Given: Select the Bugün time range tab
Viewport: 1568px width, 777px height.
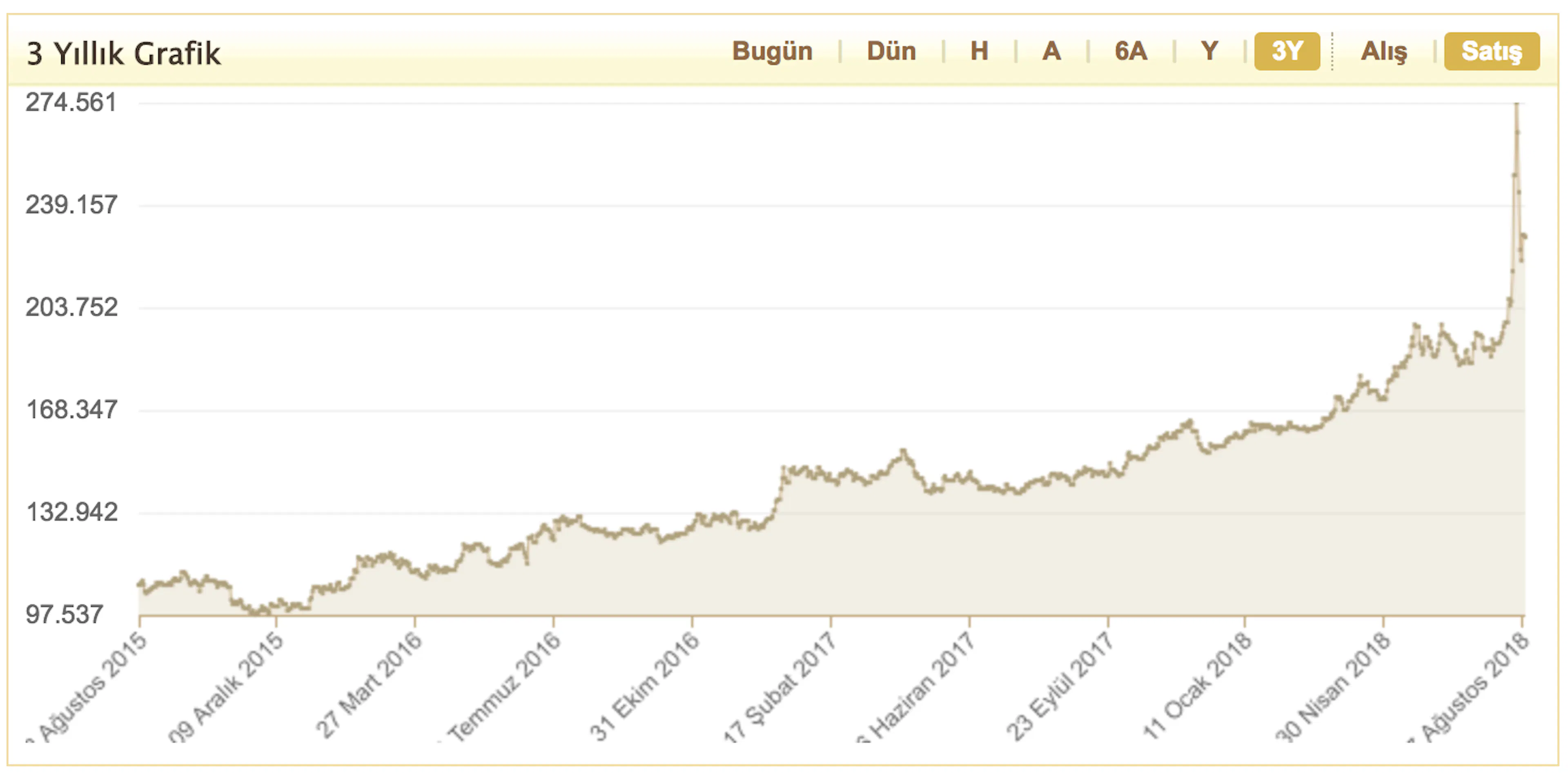Looking at the screenshot, I should 772,51.
